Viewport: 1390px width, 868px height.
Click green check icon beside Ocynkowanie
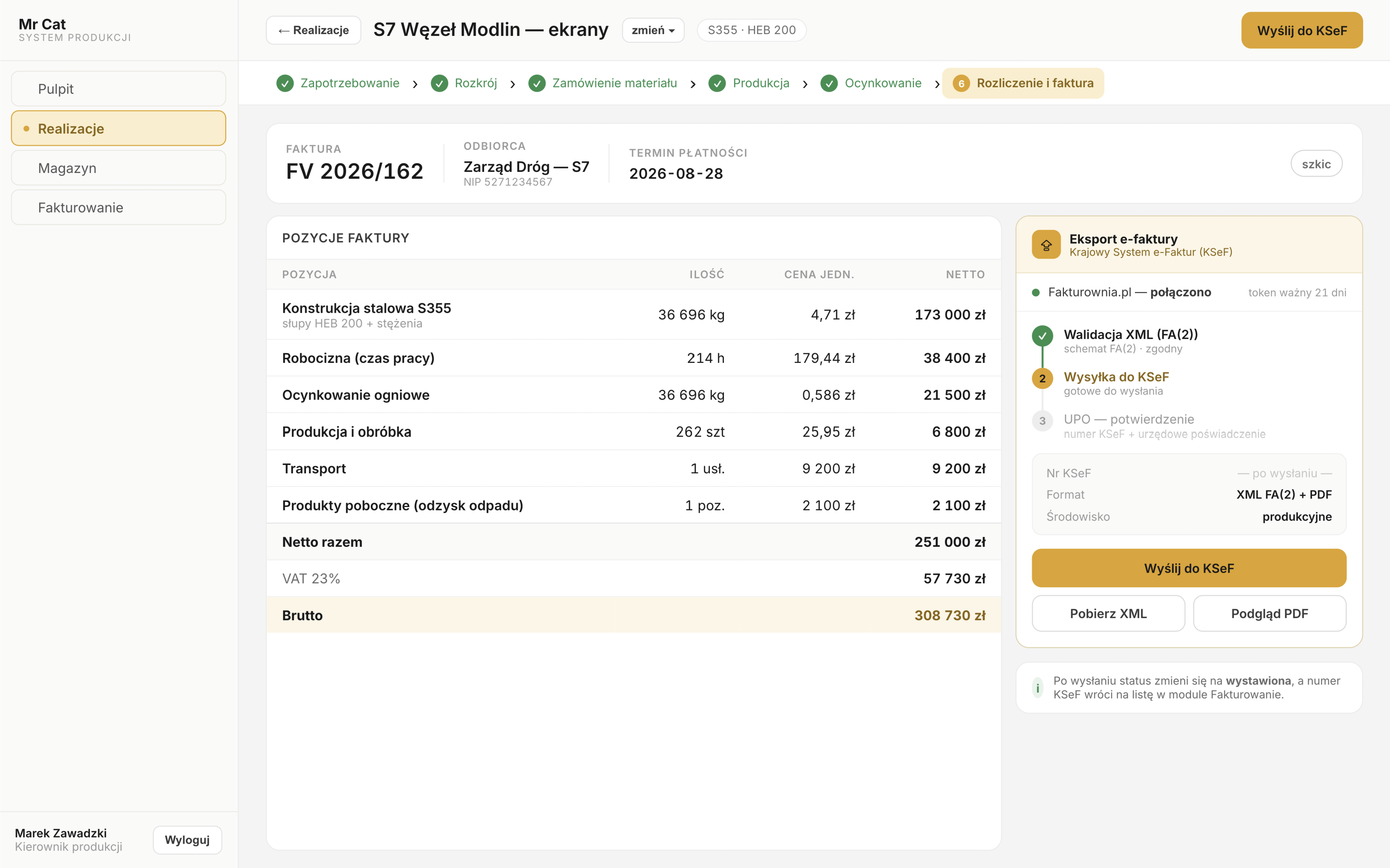829,83
